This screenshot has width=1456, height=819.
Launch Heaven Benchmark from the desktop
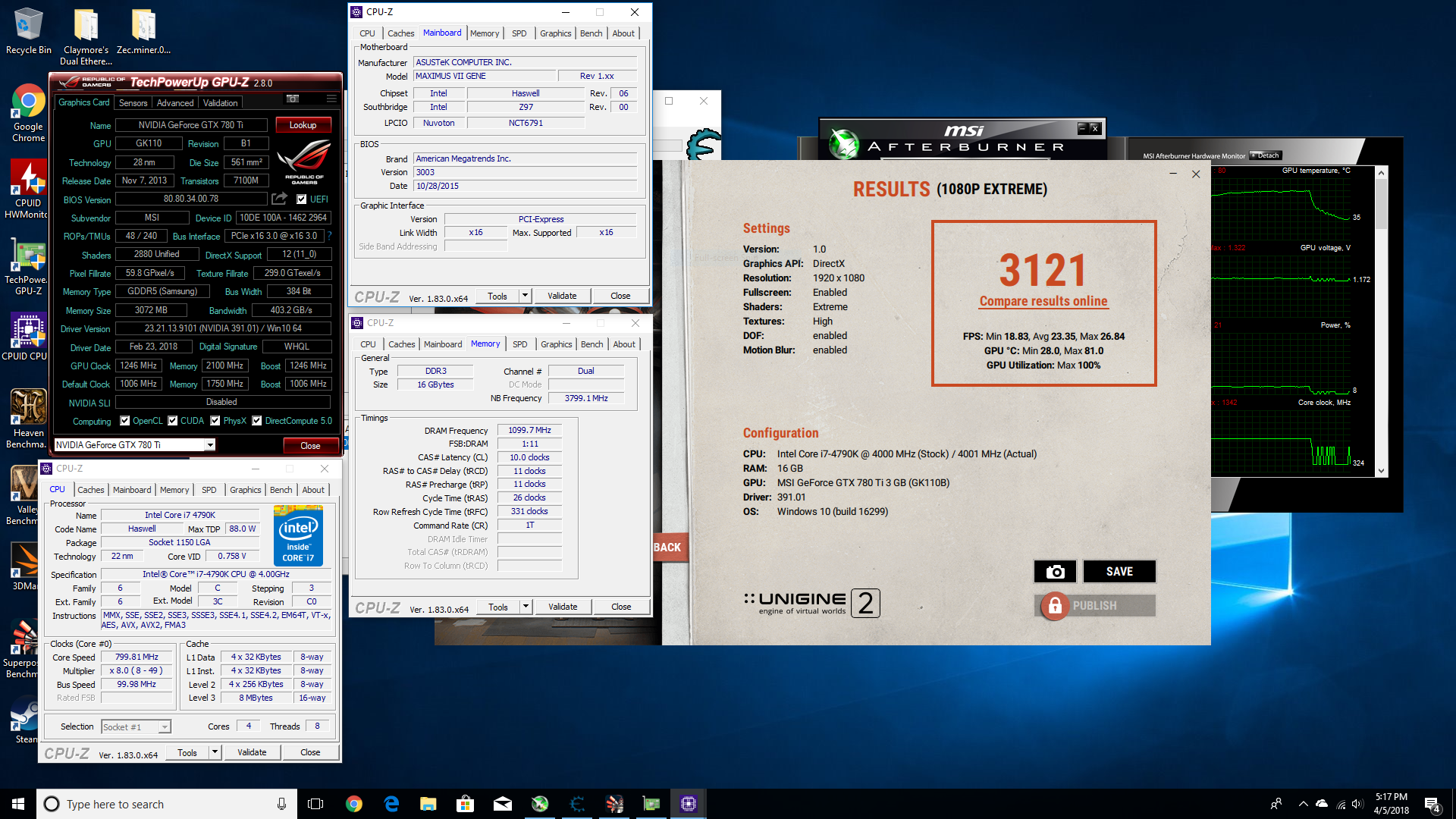(28, 419)
